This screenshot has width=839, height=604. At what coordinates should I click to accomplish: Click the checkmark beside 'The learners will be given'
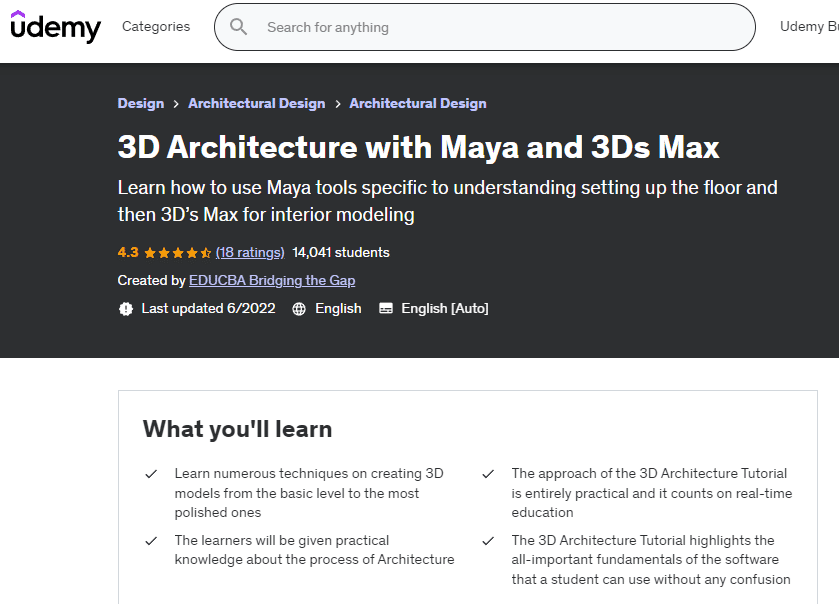pyautogui.click(x=151, y=541)
